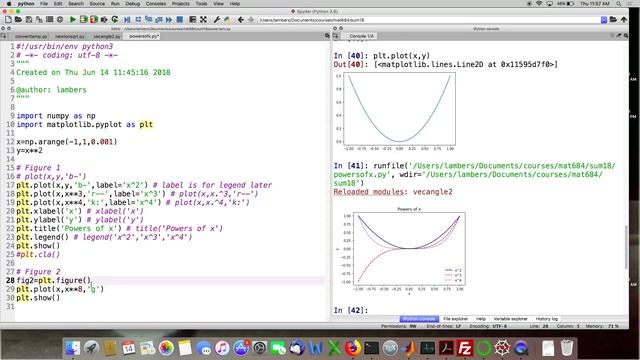Image resolution: width=640 pixels, height=360 pixels.
Task: Open Spotlight search in menu bar
Action: click(x=619, y=3)
